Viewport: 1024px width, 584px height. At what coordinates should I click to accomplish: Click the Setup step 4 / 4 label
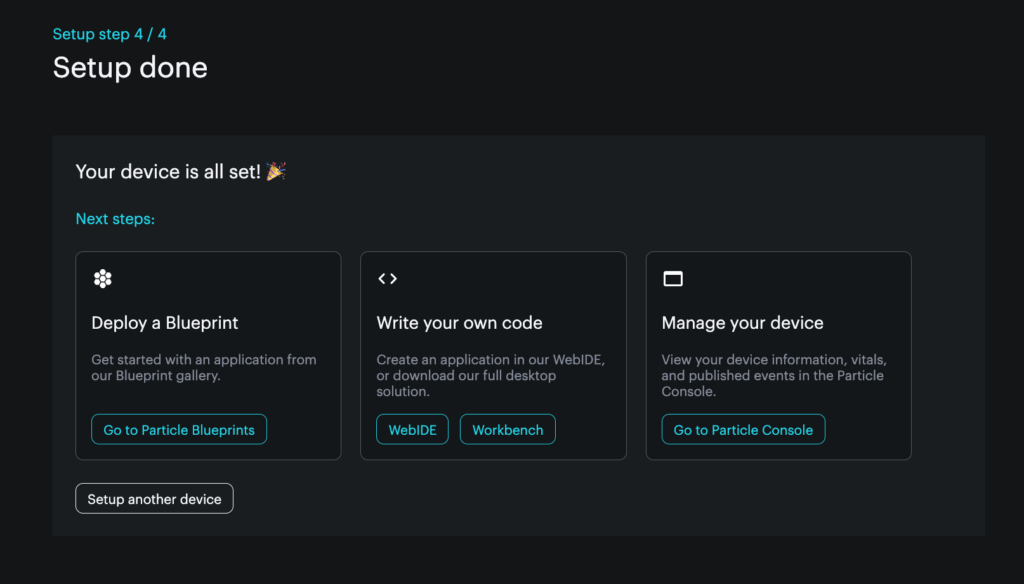pos(110,34)
